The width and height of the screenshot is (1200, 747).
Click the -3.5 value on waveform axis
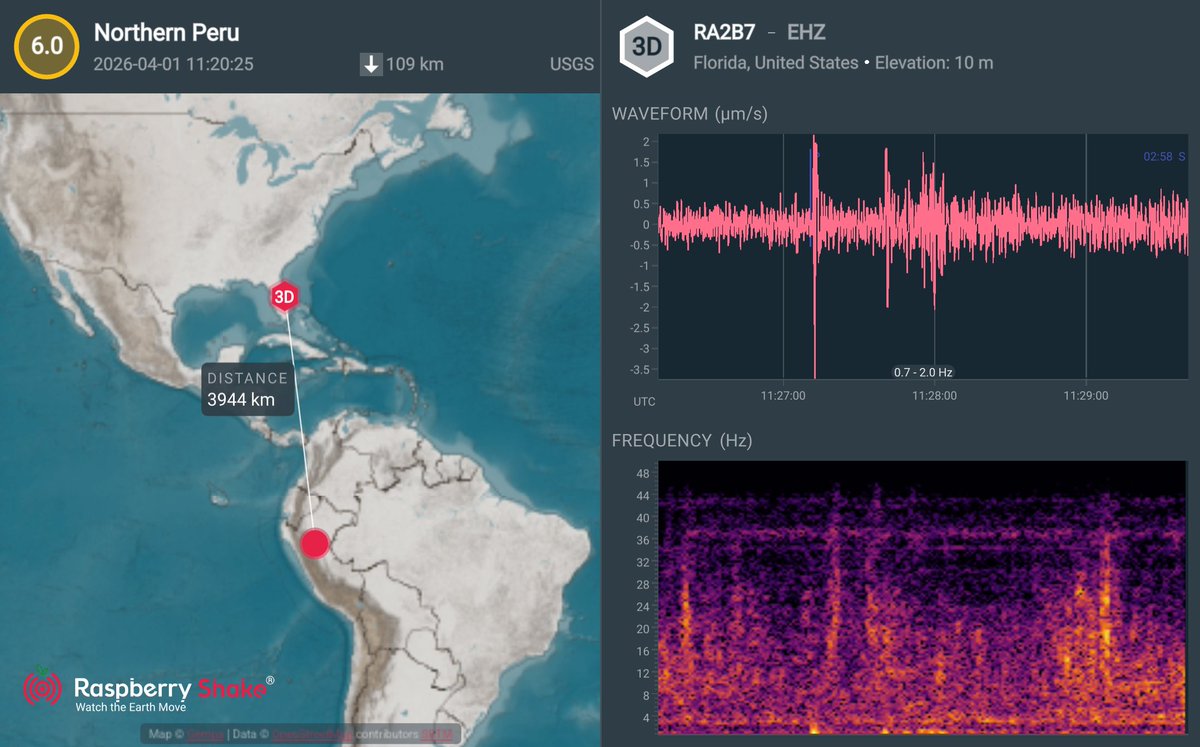638,369
